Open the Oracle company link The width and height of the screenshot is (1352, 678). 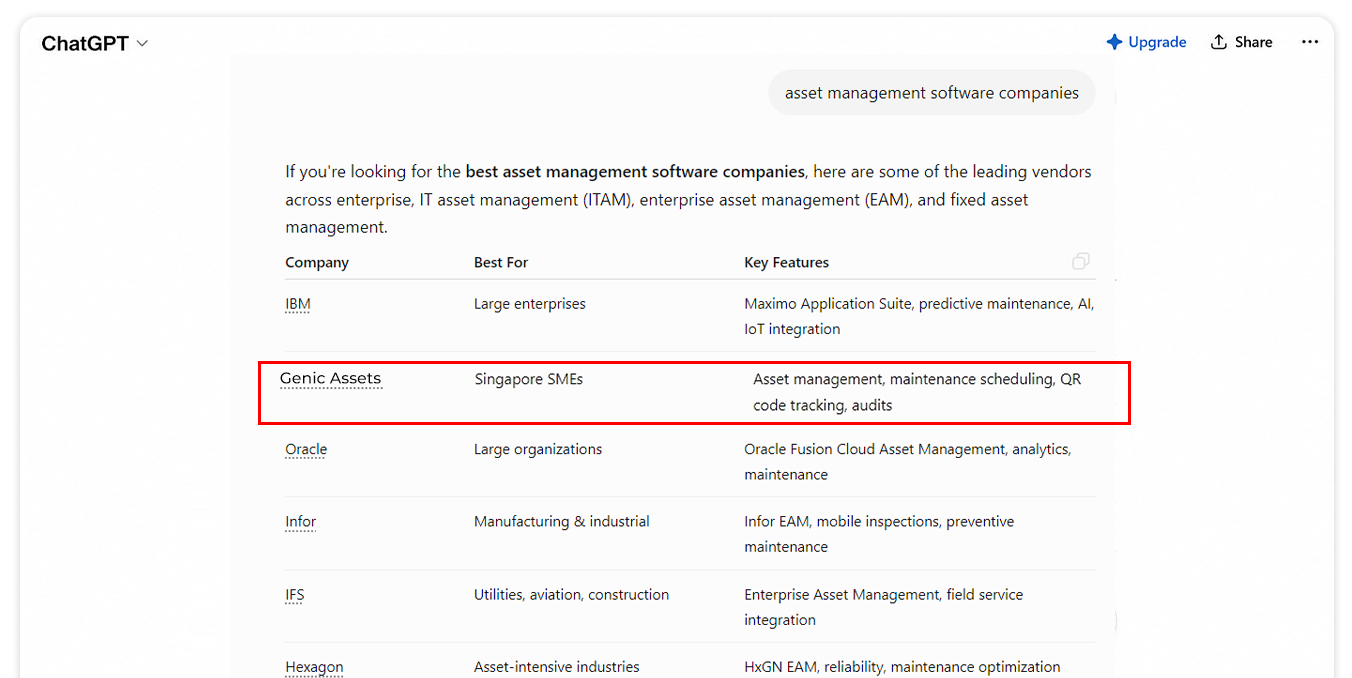pyautogui.click(x=306, y=449)
